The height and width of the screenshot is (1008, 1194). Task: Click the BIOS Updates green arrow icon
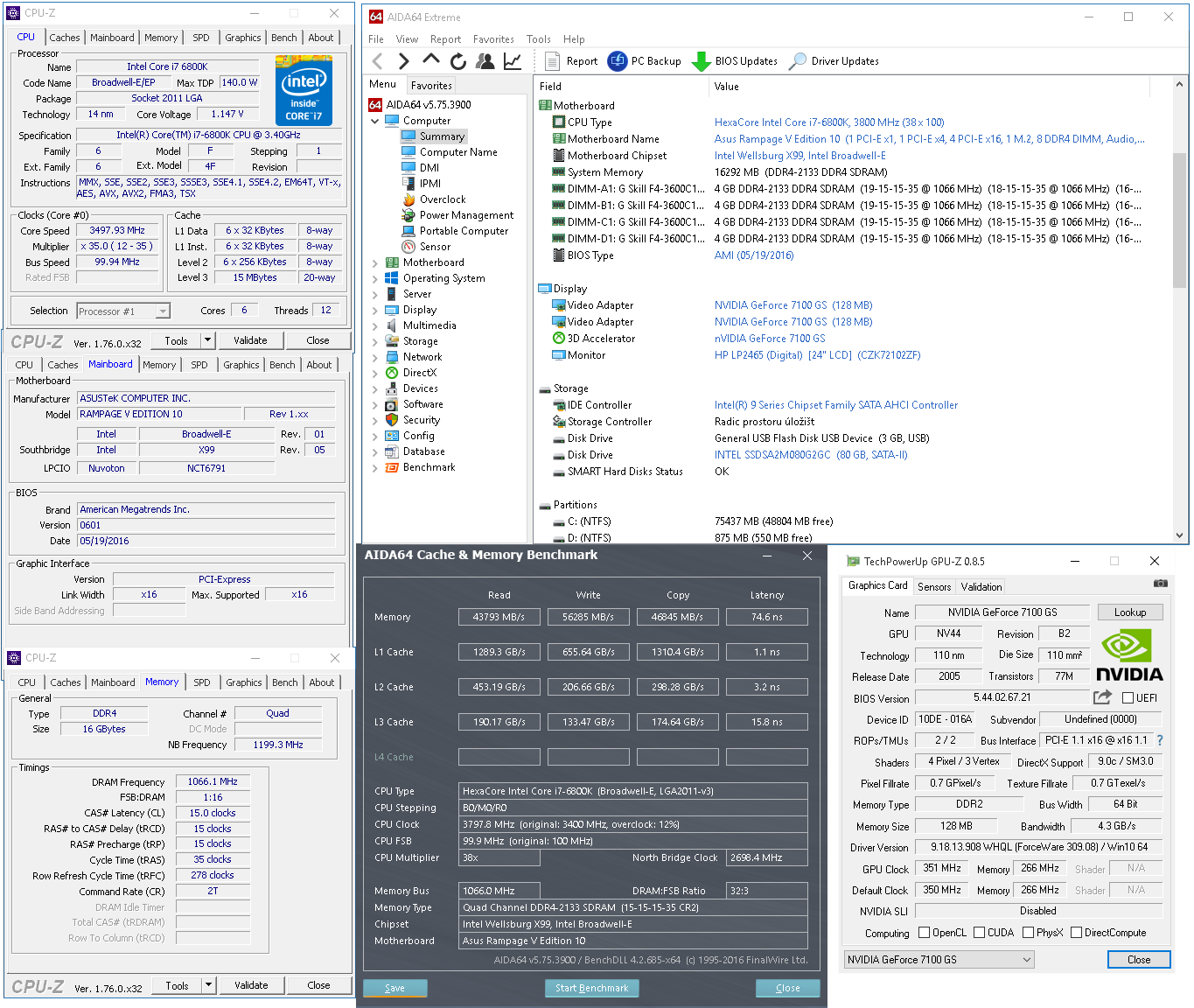701,61
